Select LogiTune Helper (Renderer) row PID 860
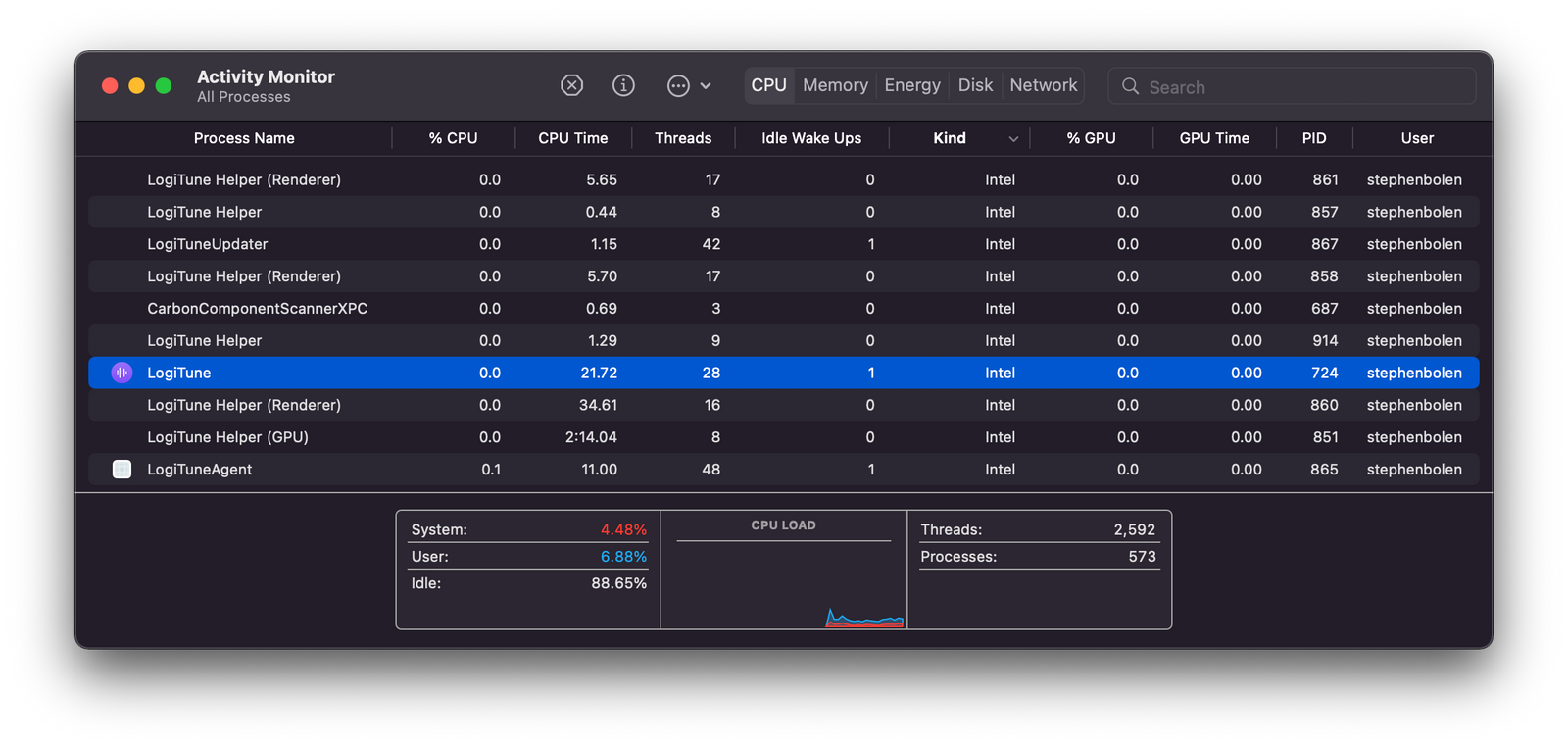This screenshot has width=1568, height=748. [x=784, y=405]
